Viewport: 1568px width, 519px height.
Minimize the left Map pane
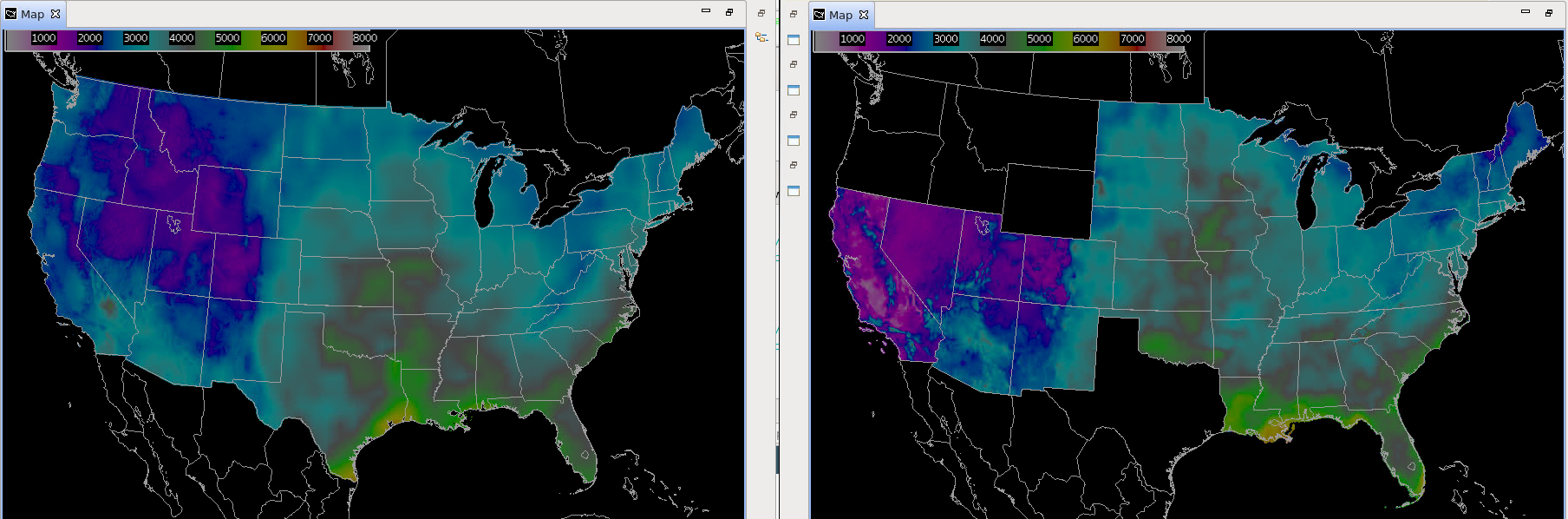click(x=706, y=12)
